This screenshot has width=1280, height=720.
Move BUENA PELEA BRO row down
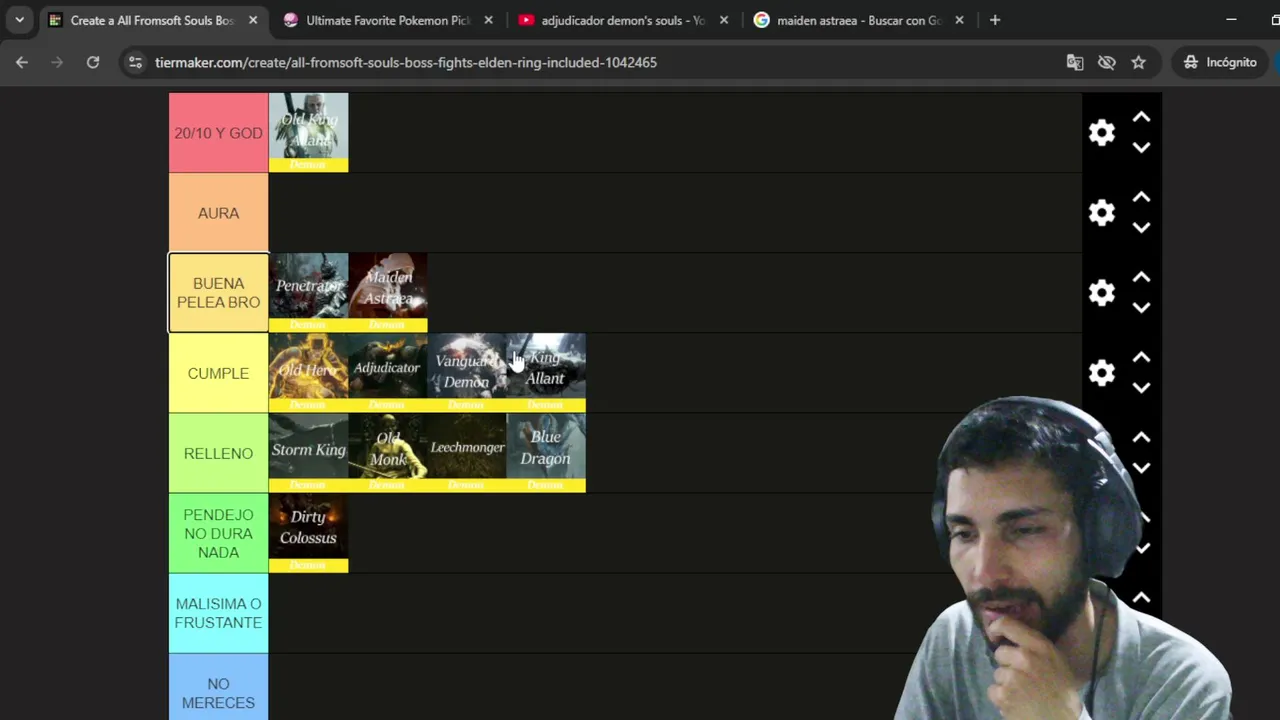(x=1141, y=308)
